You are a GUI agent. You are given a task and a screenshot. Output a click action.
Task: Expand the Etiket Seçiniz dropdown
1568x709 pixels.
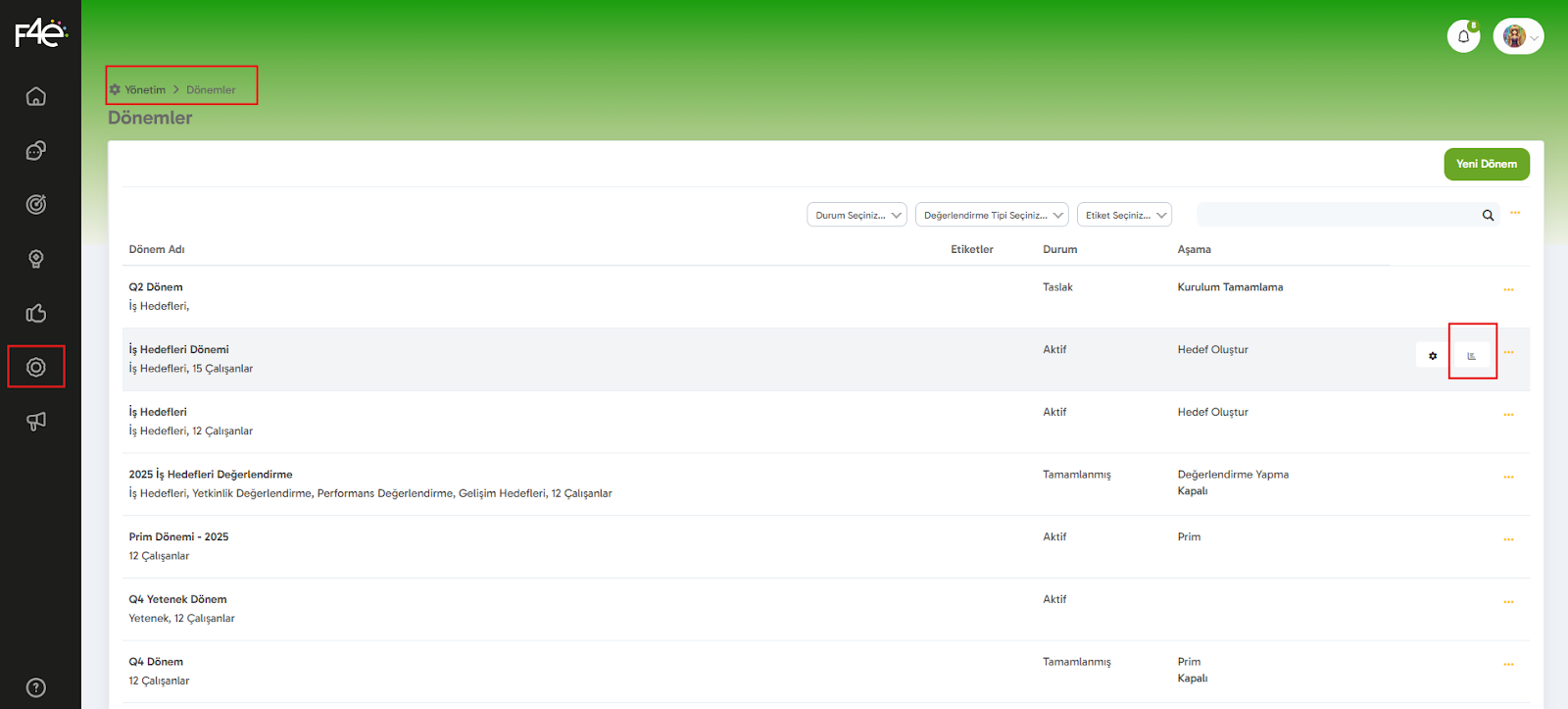tap(1124, 216)
